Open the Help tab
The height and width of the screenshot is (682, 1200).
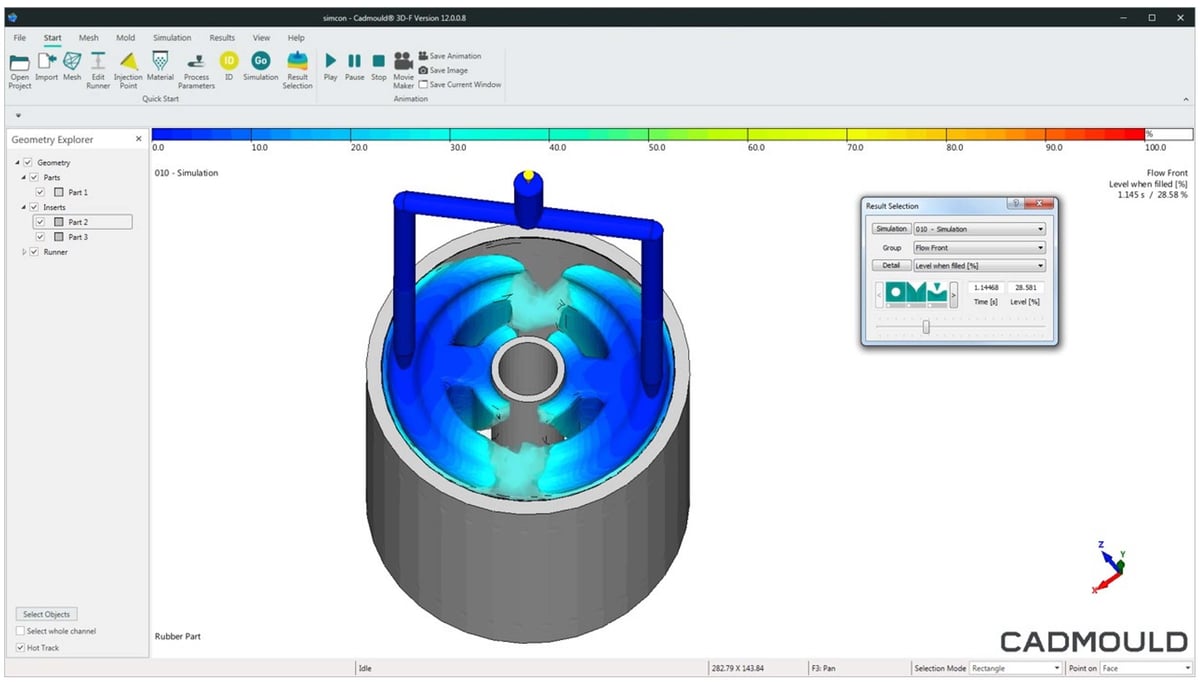pos(296,38)
